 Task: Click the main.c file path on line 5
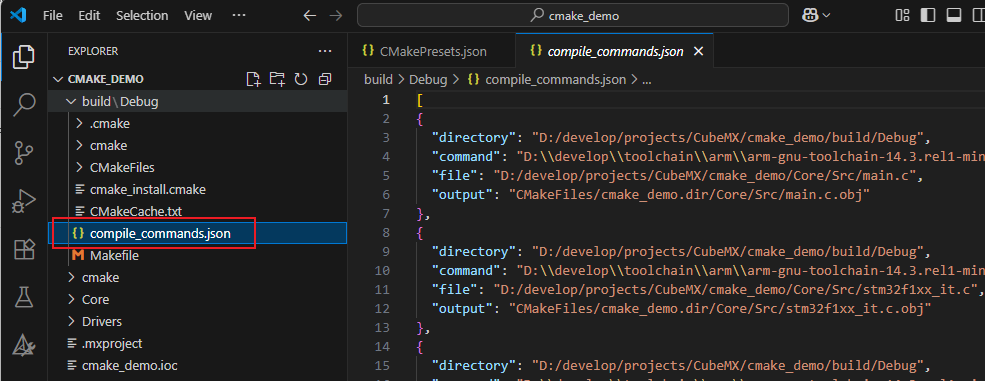click(x=705, y=176)
